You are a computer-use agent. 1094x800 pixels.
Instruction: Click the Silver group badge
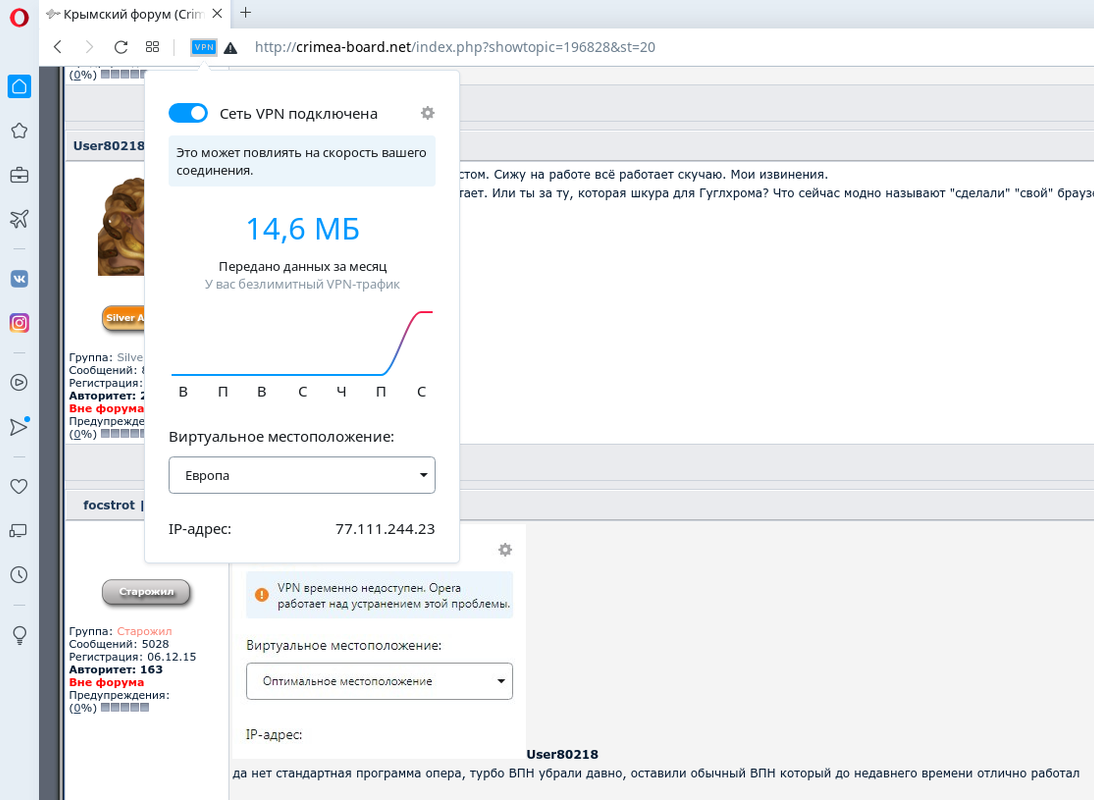(124, 318)
